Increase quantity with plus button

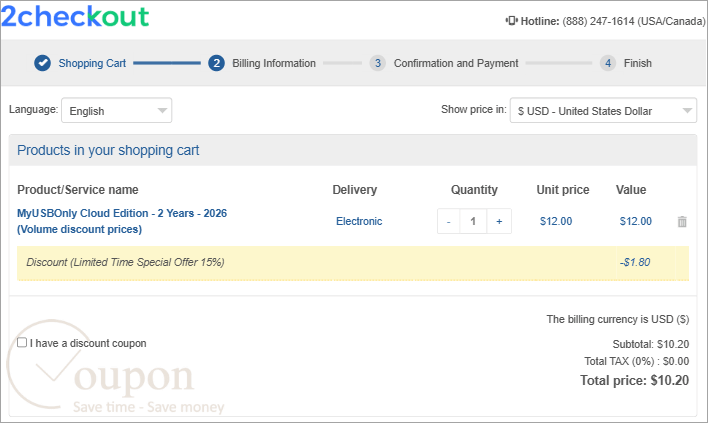[x=499, y=221]
